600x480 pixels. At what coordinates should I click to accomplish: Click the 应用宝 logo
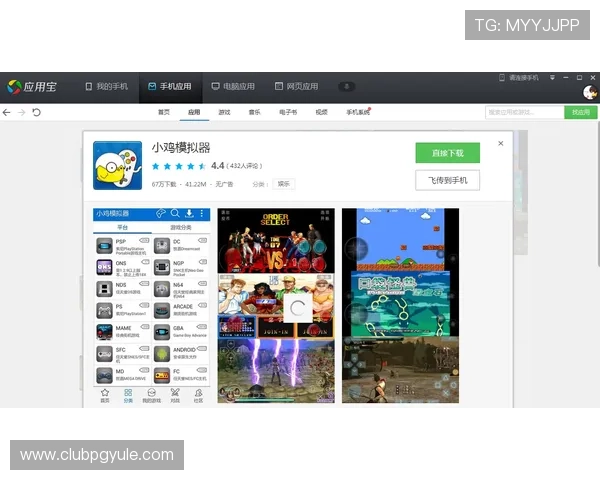(31, 87)
